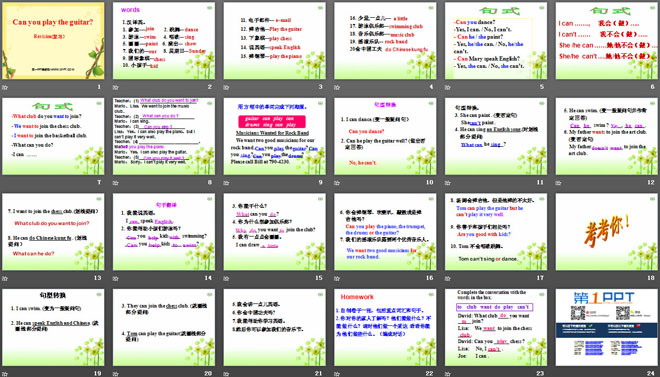Select slide 17 with 'Are you good with kids?'
Screen dimensions: 660x377
tap(496, 232)
